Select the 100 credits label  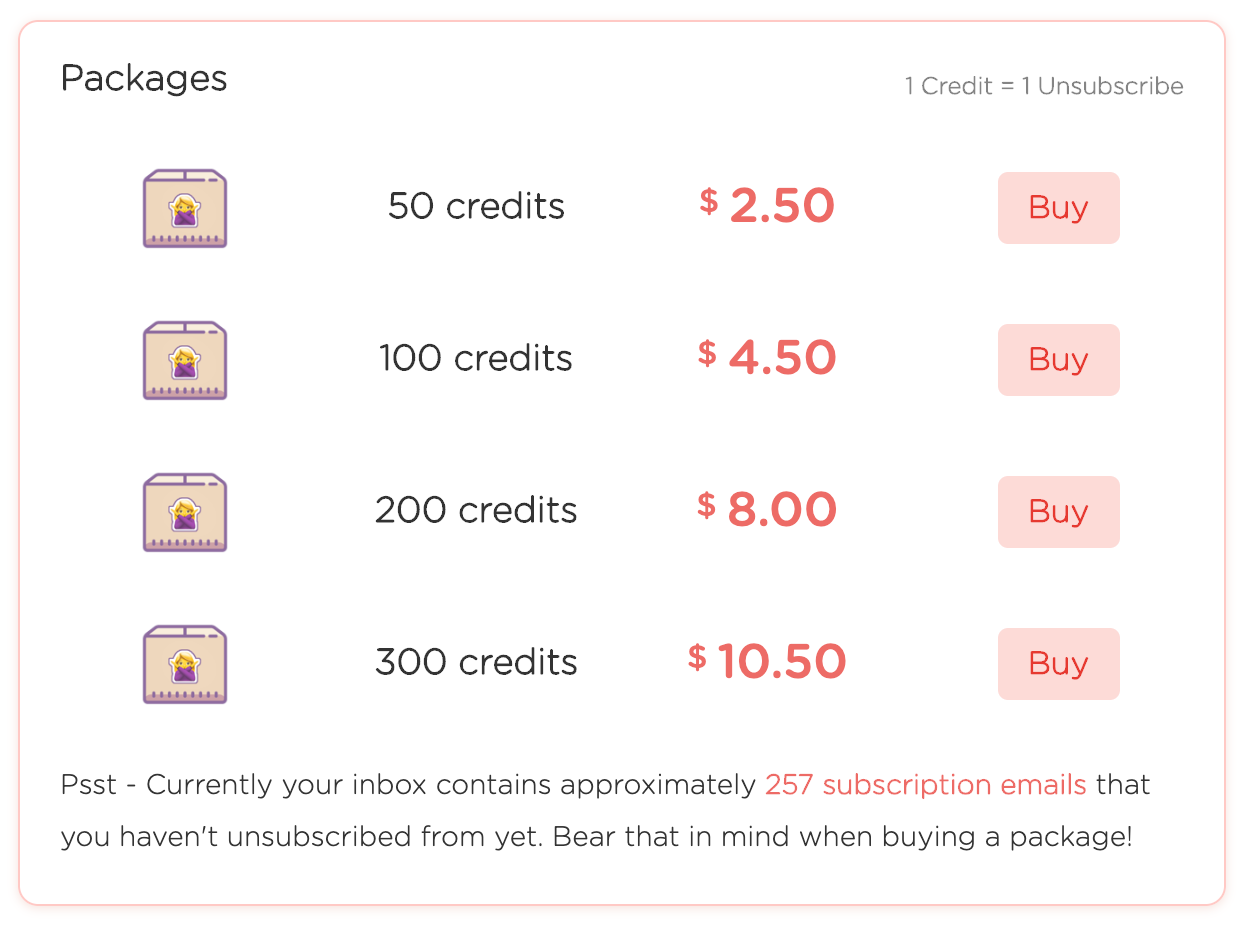tap(476, 359)
